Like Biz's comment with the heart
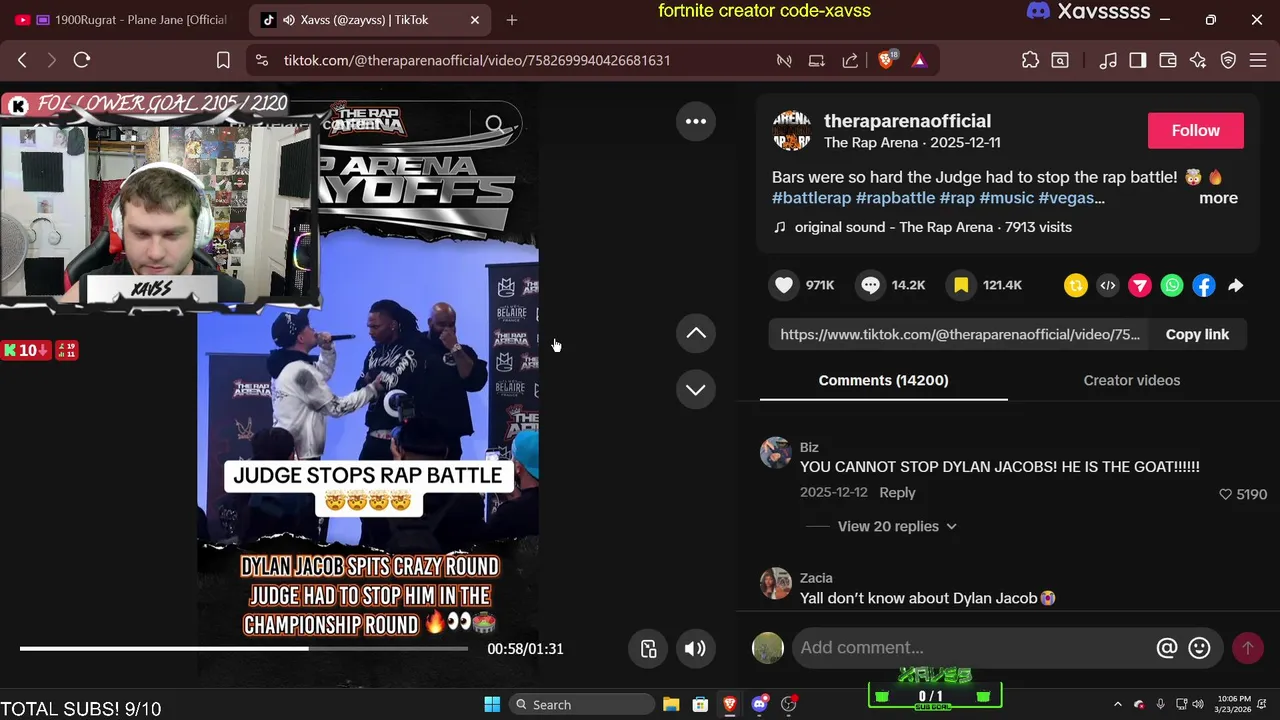Viewport: 1280px width, 720px height. pyautogui.click(x=1225, y=494)
